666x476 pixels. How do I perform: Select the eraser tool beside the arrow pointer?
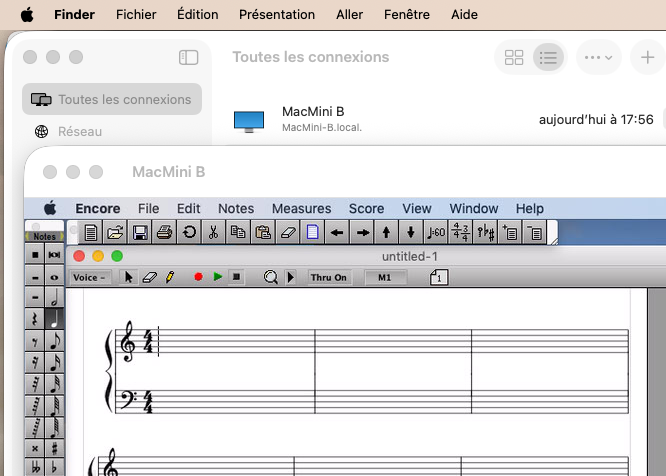pyautogui.click(x=150, y=277)
